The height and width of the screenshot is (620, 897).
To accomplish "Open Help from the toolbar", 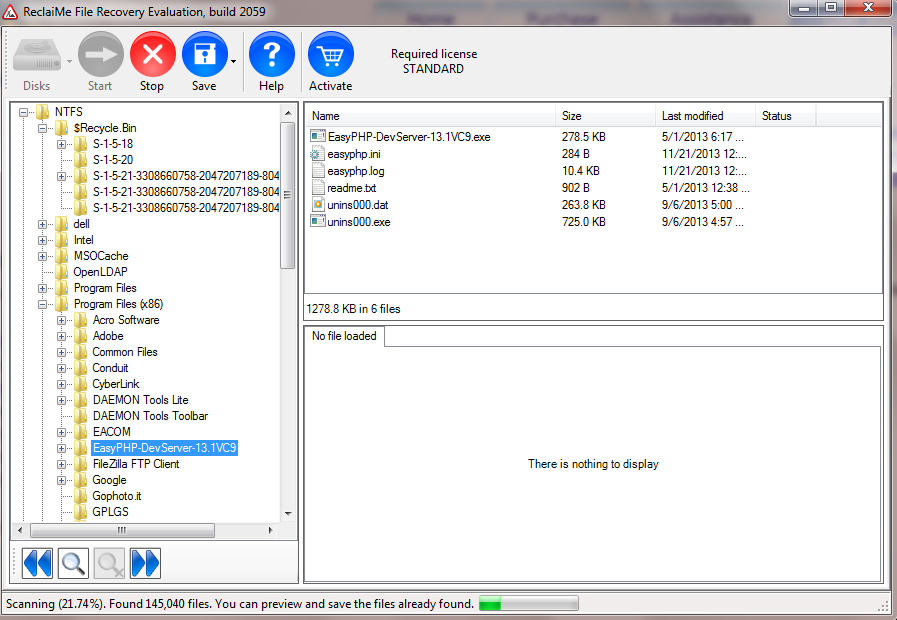I will [x=271, y=55].
